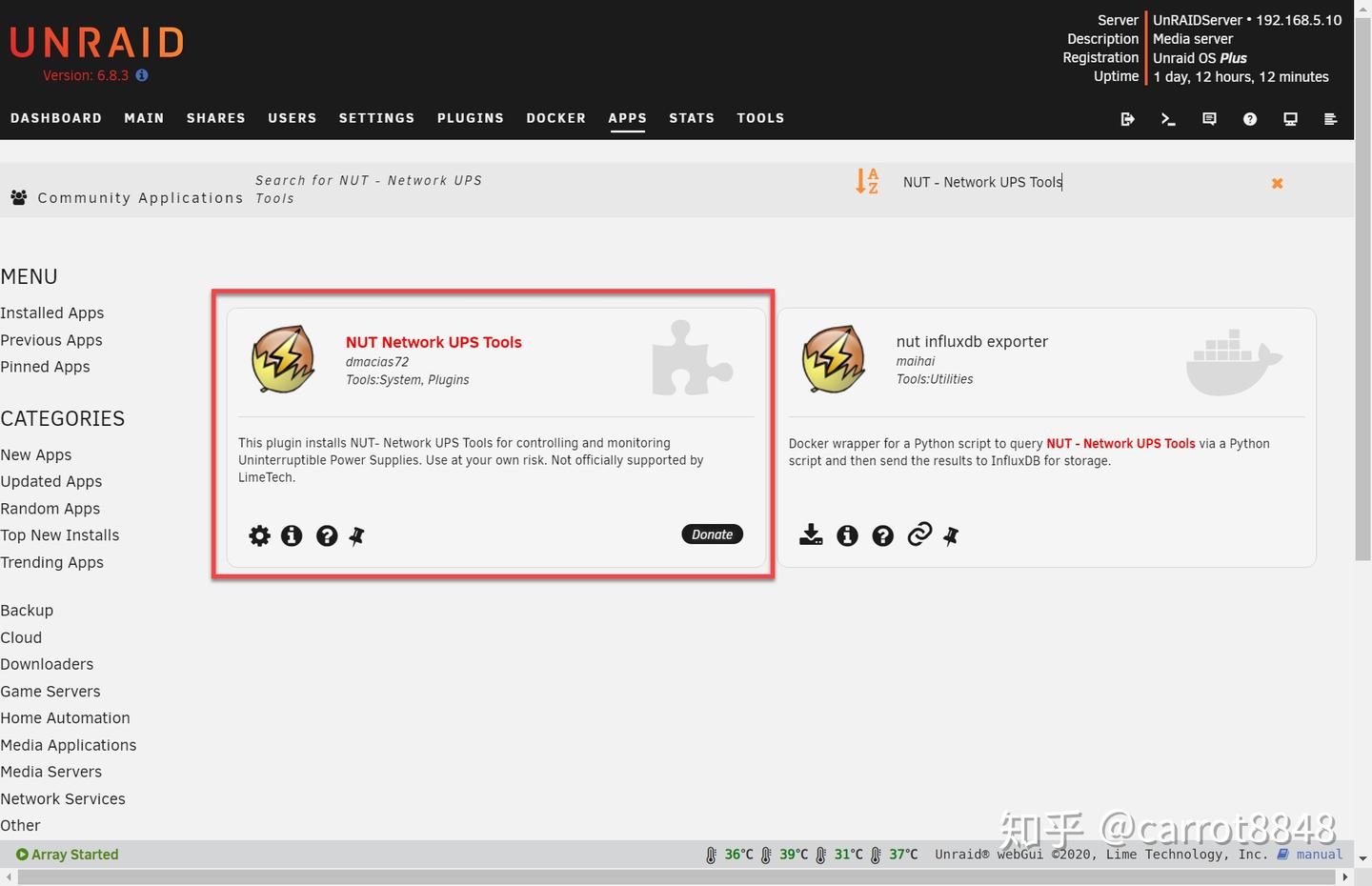1372x886 pixels.
Task: Open the NUT - Network UPS Tools link
Action: 1120,443
